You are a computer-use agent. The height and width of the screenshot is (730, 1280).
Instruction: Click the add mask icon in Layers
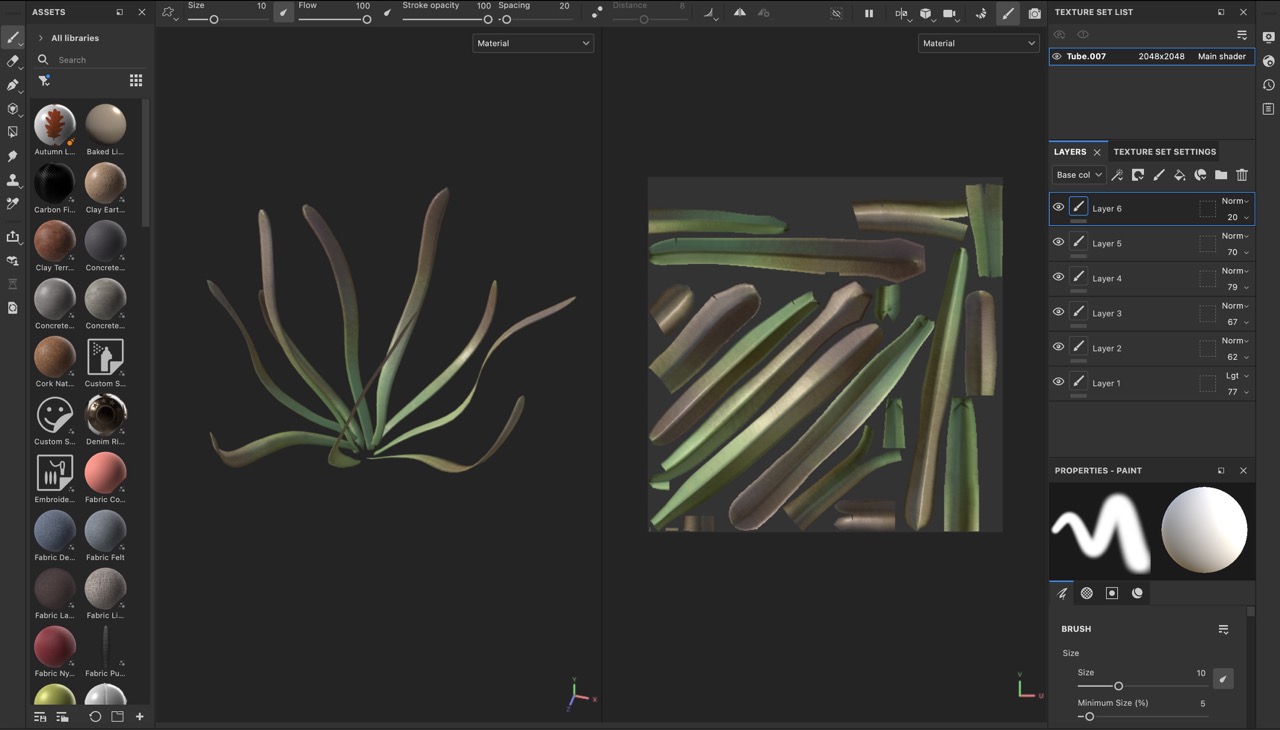point(1138,175)
